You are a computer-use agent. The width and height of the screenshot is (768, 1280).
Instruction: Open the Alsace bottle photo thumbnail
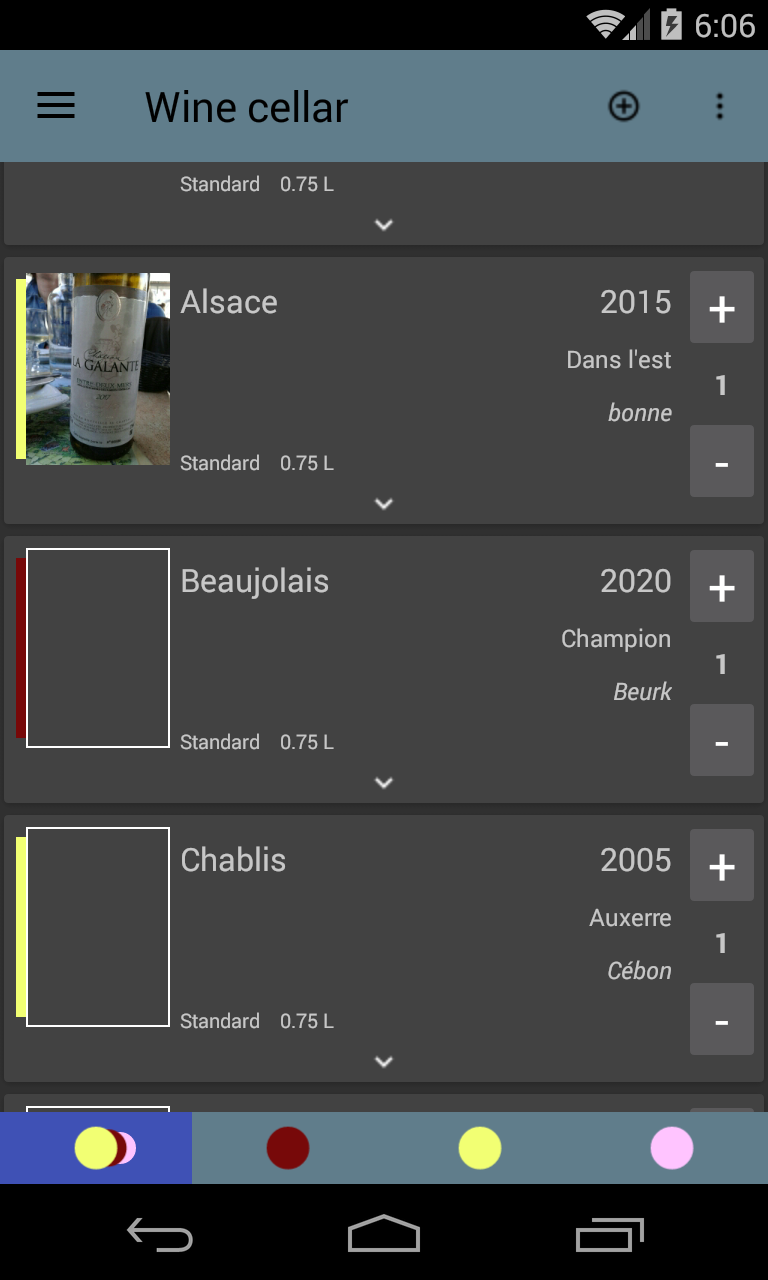pos(98,369)
